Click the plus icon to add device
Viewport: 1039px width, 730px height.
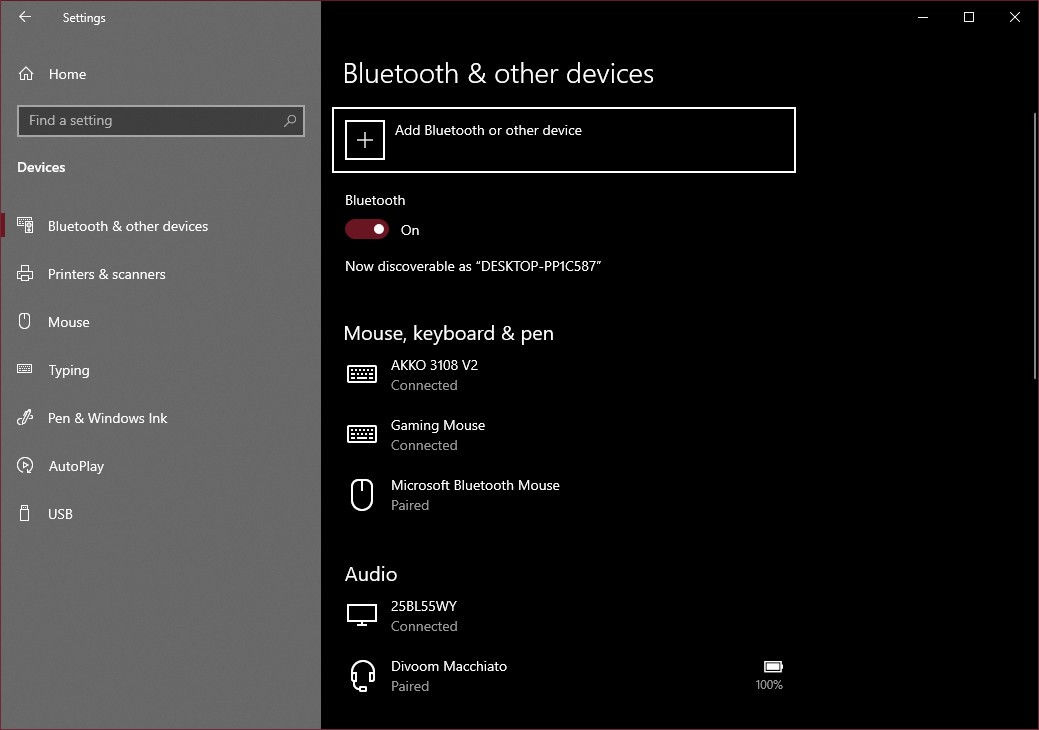[x=364, y=140]
